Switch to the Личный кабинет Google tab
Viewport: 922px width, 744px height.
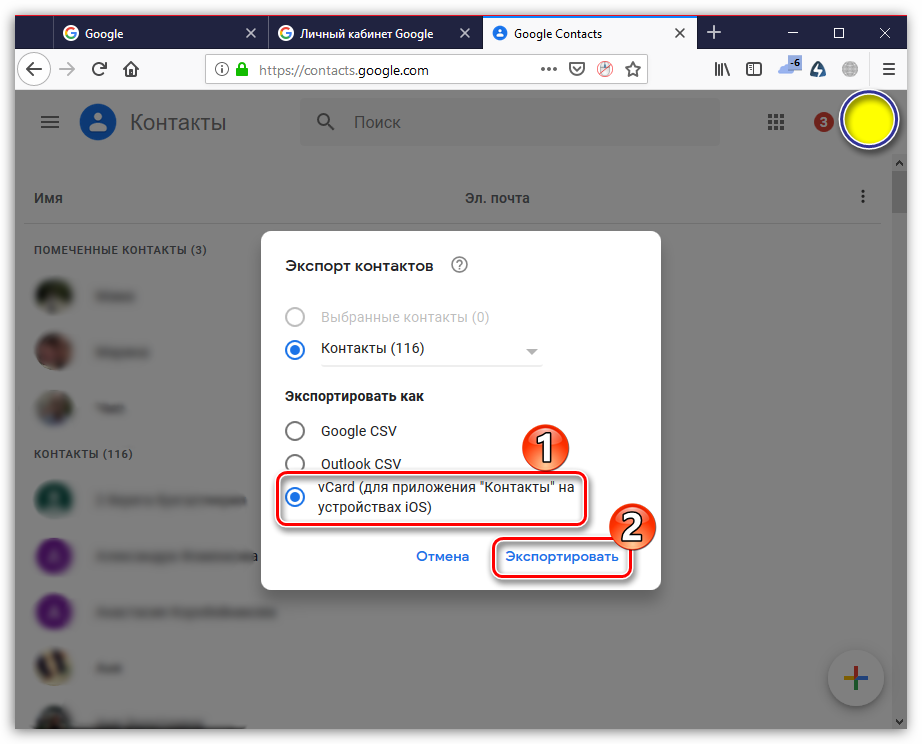click(x=375, y=33)
